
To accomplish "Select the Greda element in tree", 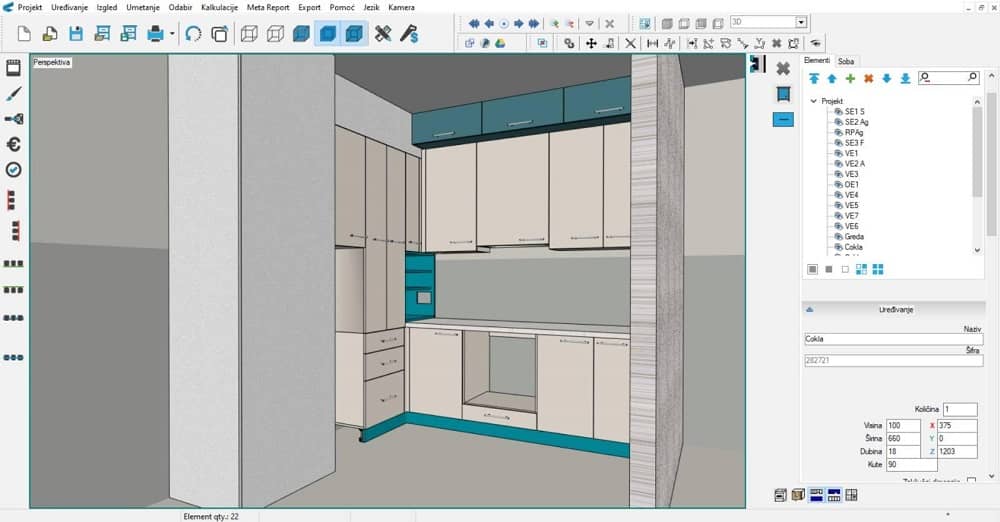I will (x=854, y=237).
